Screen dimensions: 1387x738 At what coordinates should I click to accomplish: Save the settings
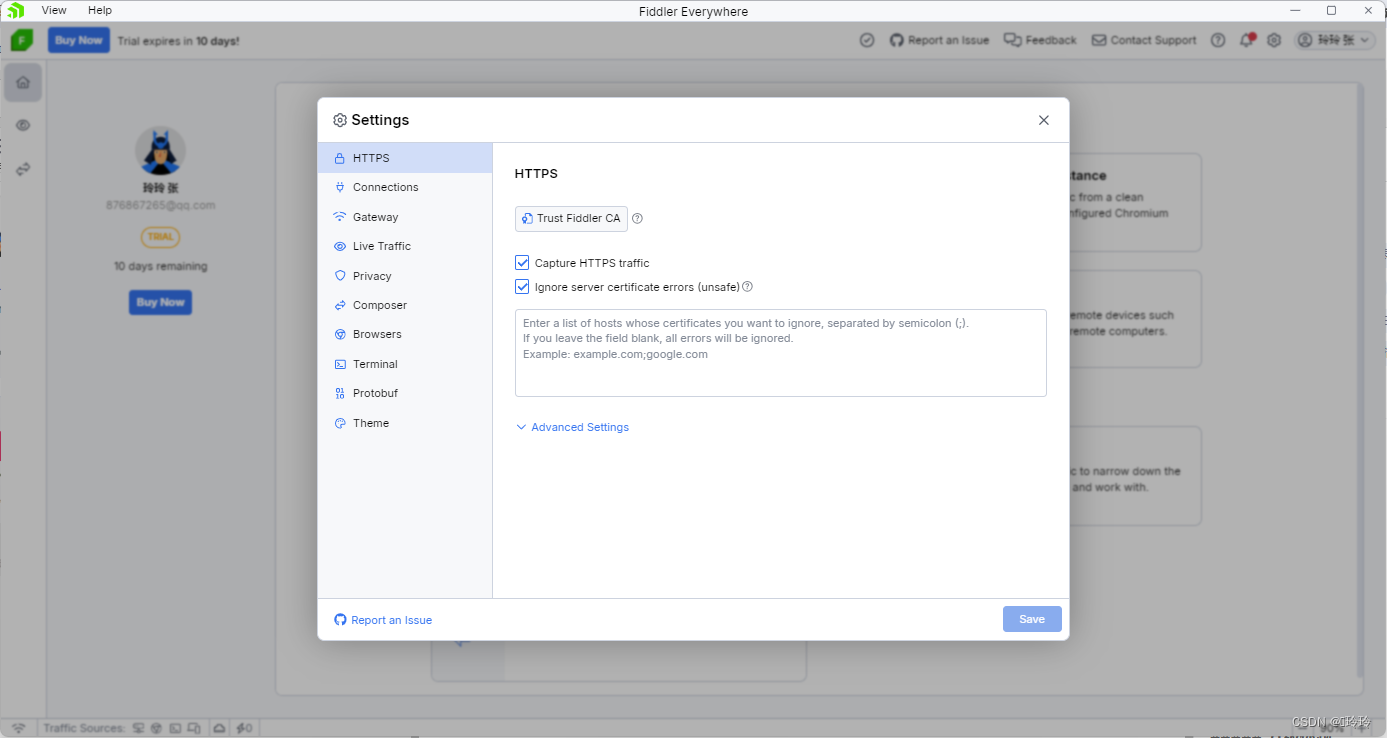point(1032,619)
